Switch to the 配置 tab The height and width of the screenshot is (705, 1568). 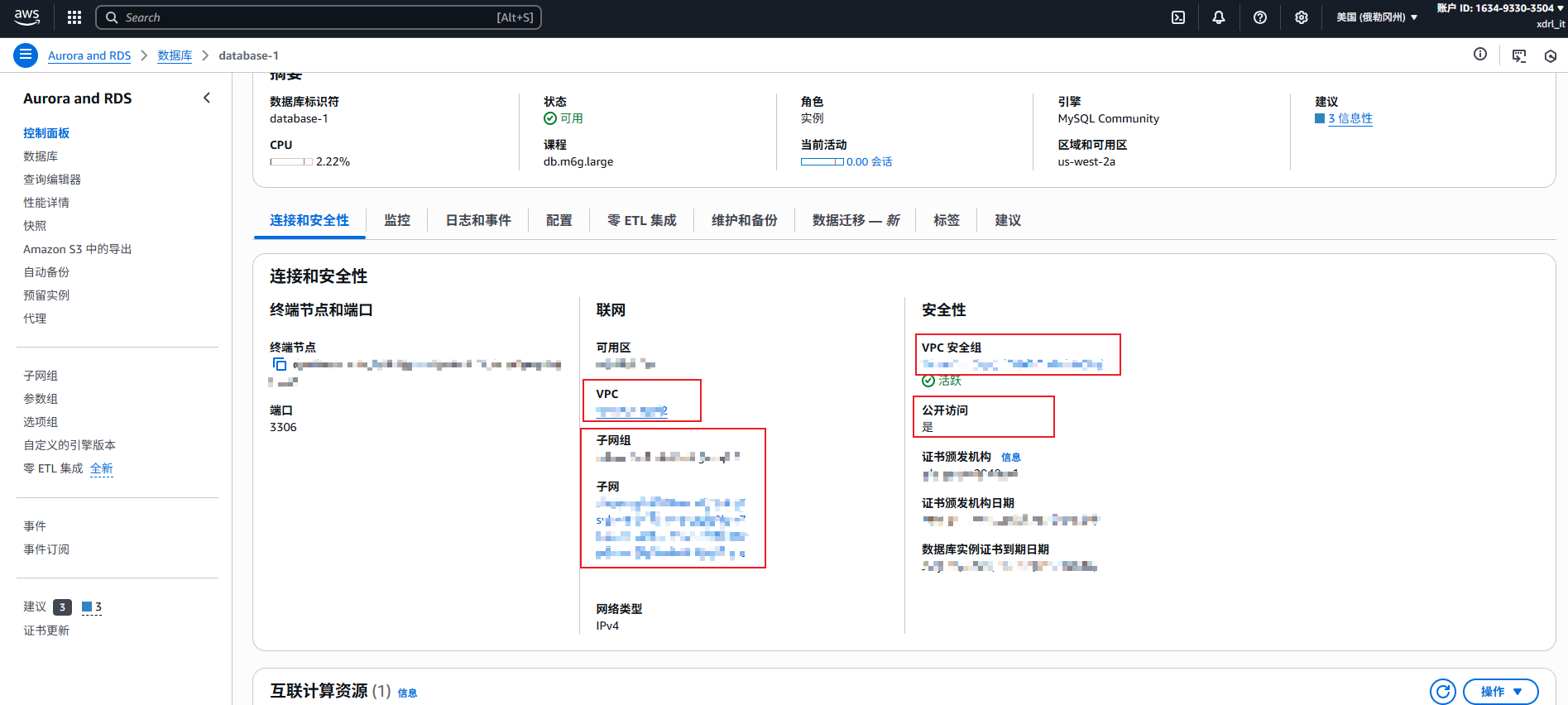pyautogui.click(x=559, y=220)
